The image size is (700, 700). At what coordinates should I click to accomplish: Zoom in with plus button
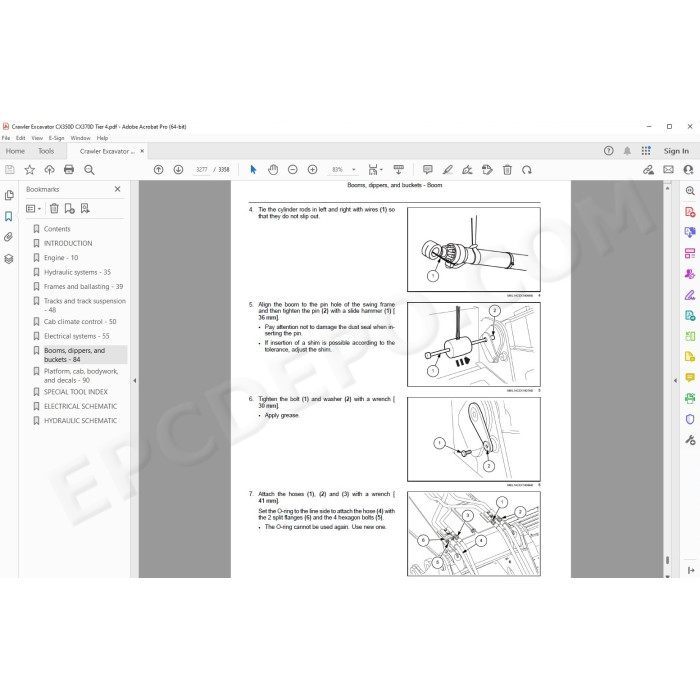click(x=312, y=170)
